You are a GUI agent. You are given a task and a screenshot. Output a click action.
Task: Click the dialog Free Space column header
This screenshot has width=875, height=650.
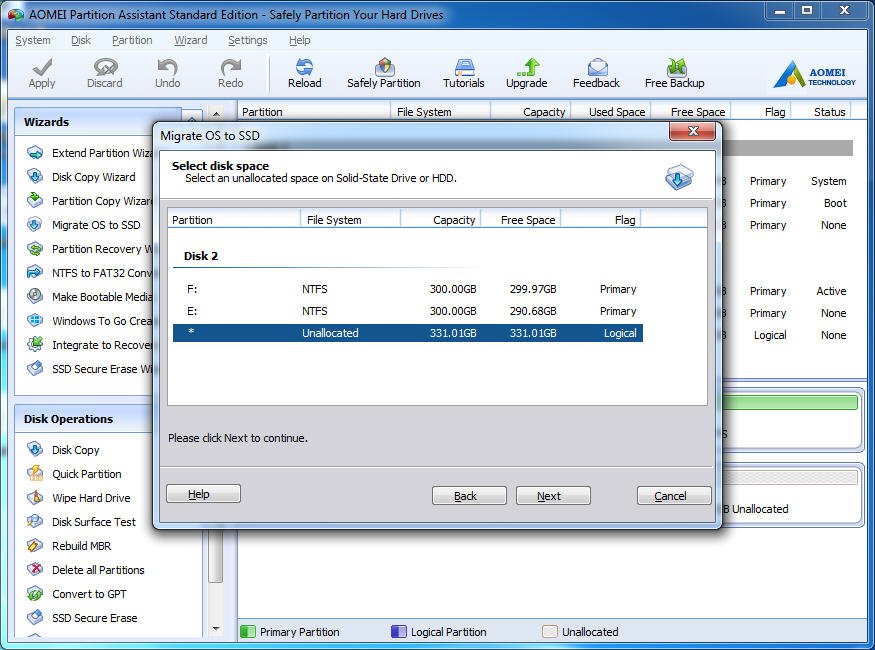coord(521,220)
